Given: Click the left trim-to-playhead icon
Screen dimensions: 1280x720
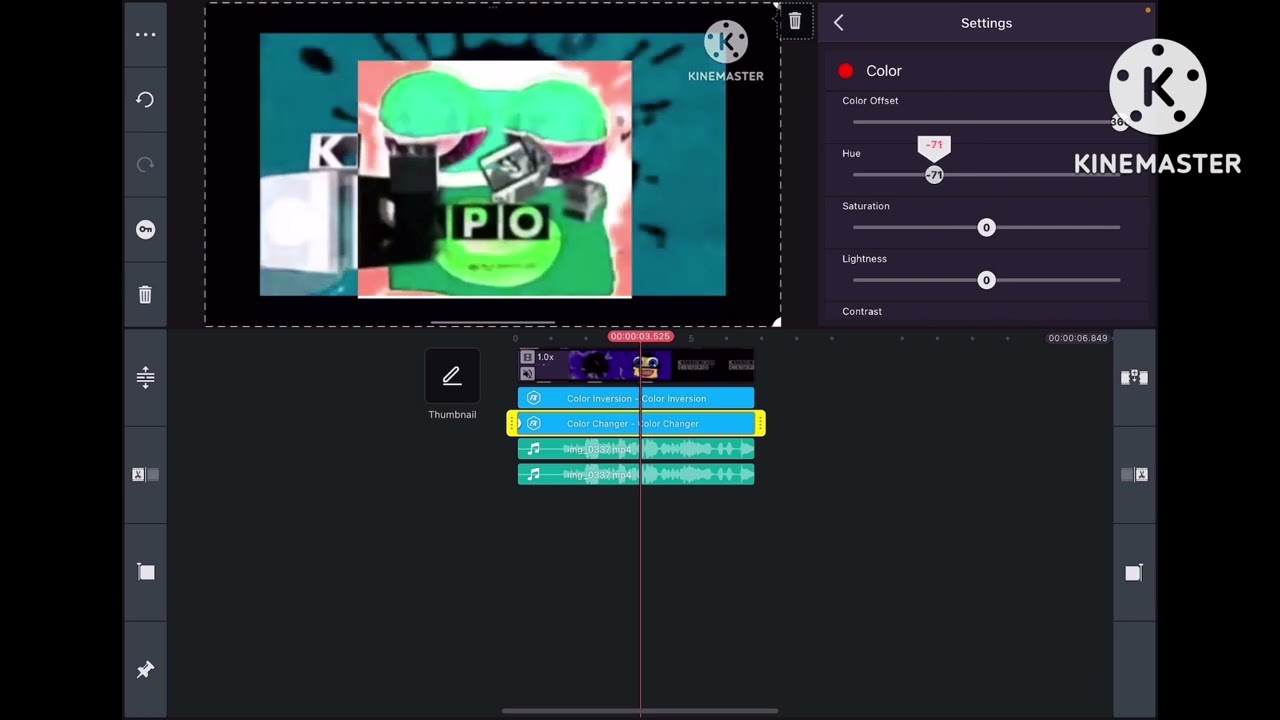Looking at the screenshot, I should click(145, 475).
